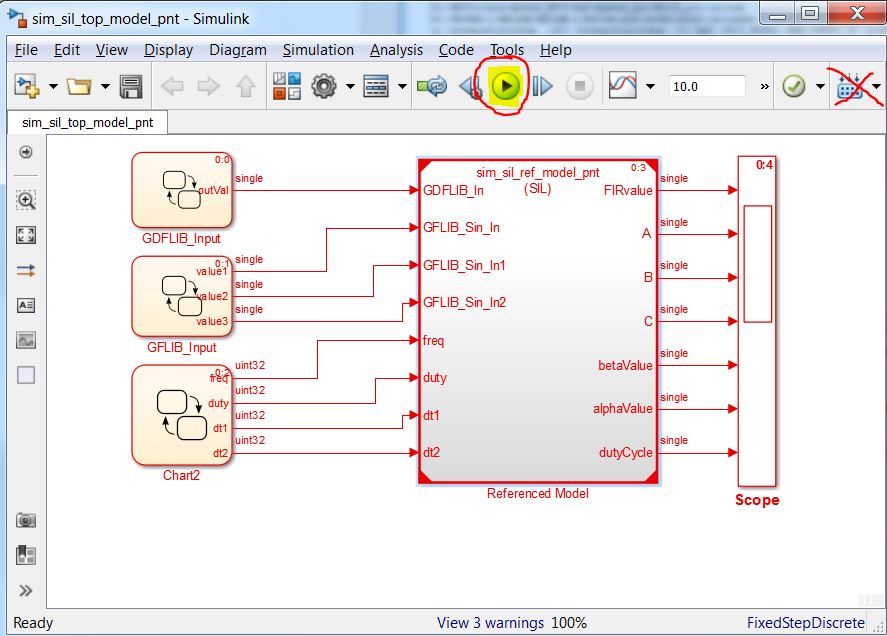Click the View 3 warnings link
887x636 pixels.
490,622
